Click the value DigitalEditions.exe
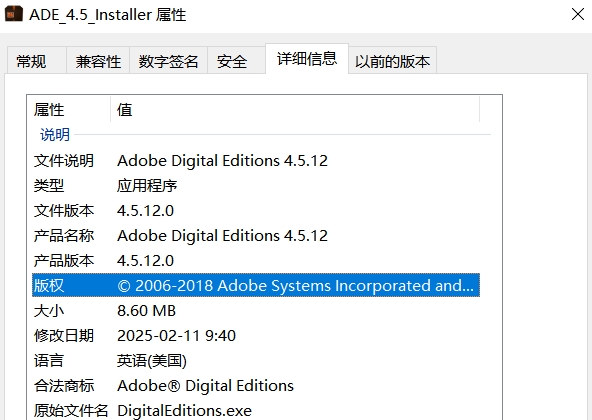592x420 pixels. point(184,411)
